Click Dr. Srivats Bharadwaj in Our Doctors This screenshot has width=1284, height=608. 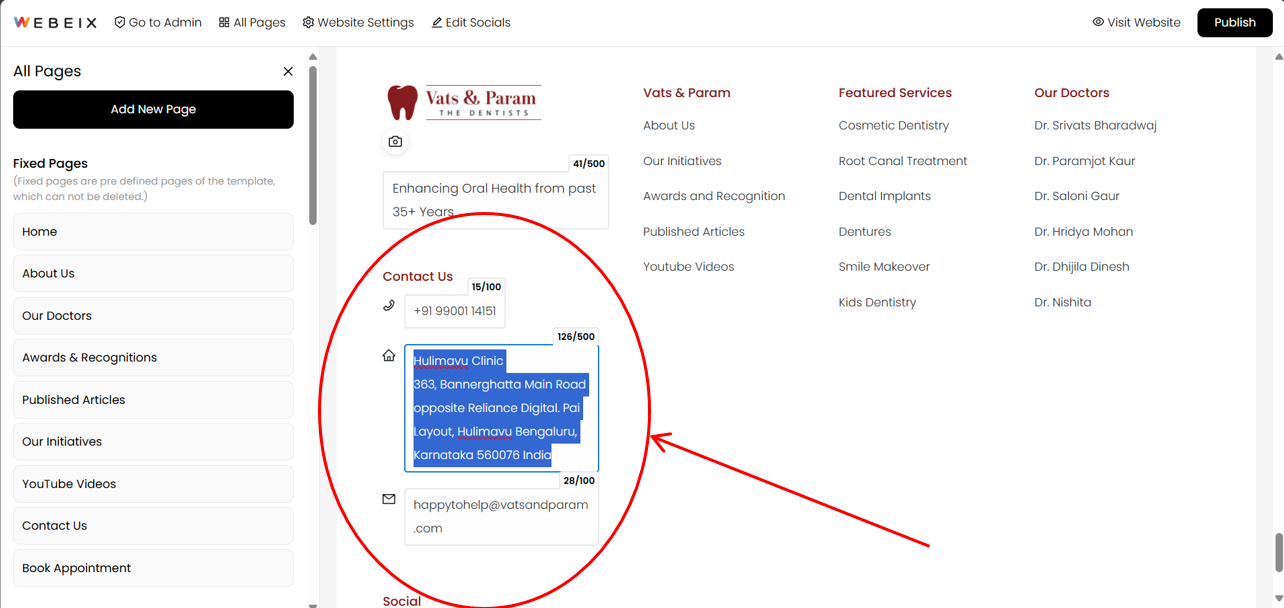pyautogui.click(x=1096, y=125)
